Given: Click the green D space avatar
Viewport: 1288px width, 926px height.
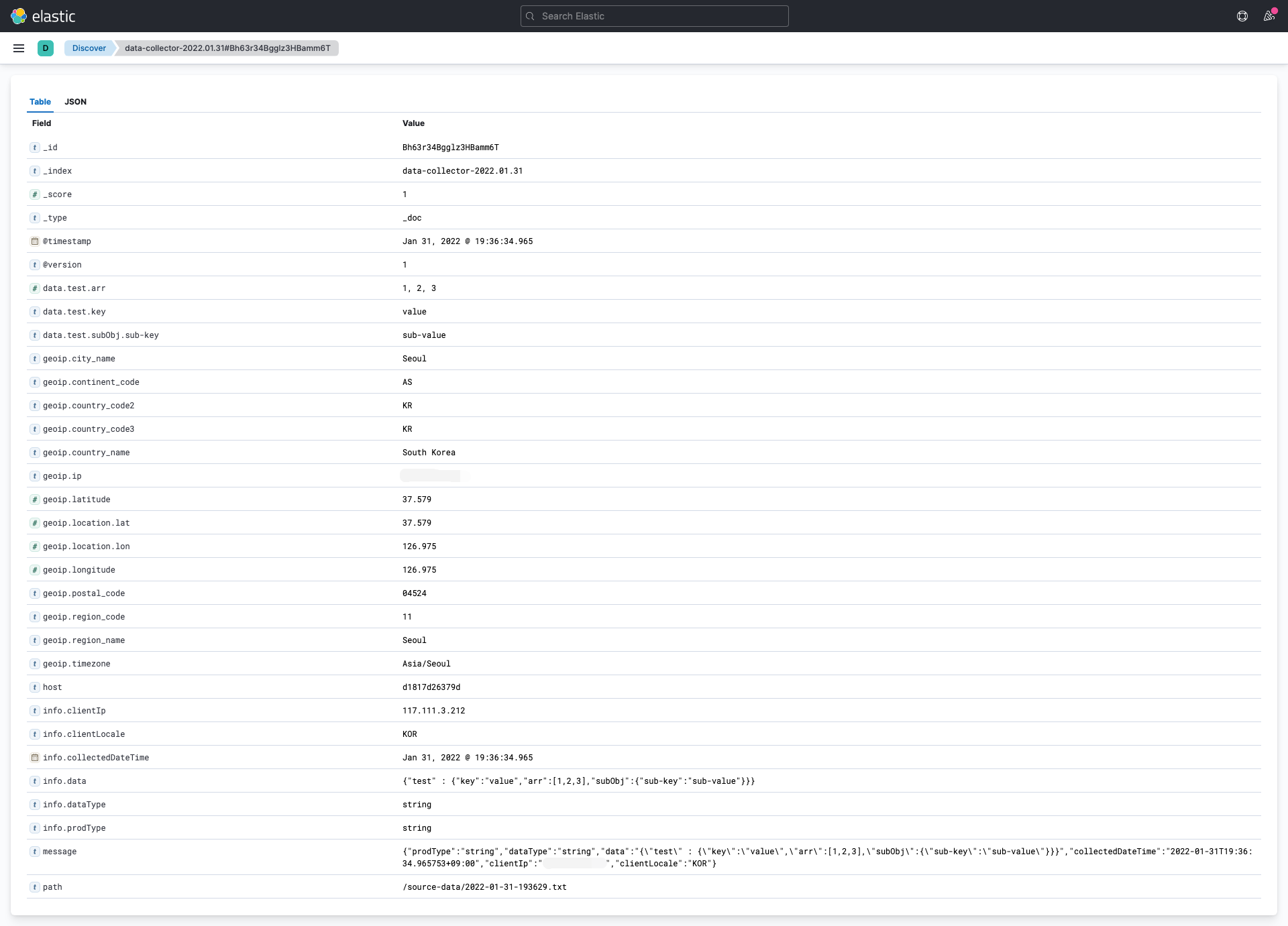Looking at the screenshot, I should pyautogui.click(x=46, y=48).
